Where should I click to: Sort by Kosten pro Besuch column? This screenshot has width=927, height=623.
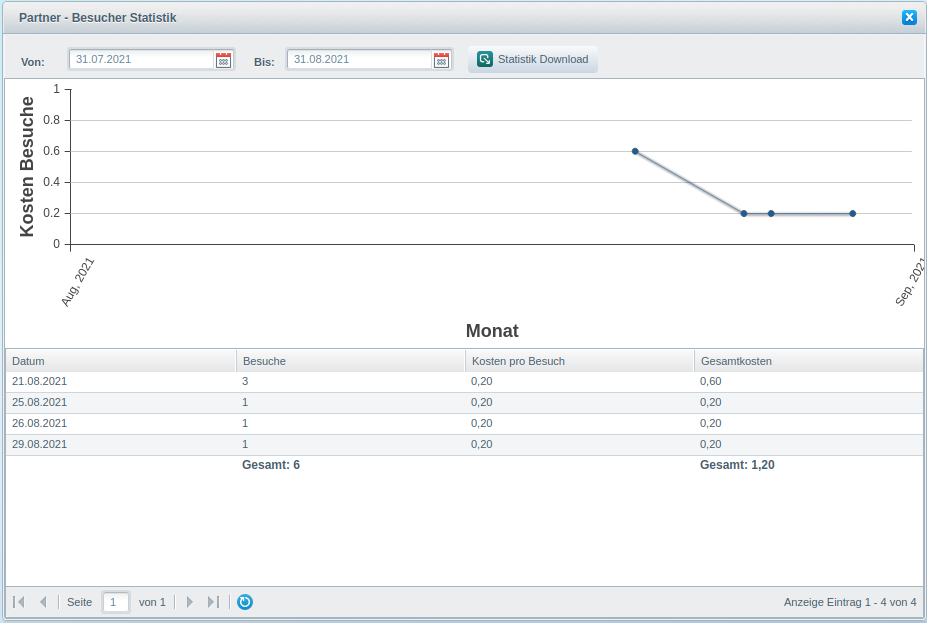coord(579,361)
